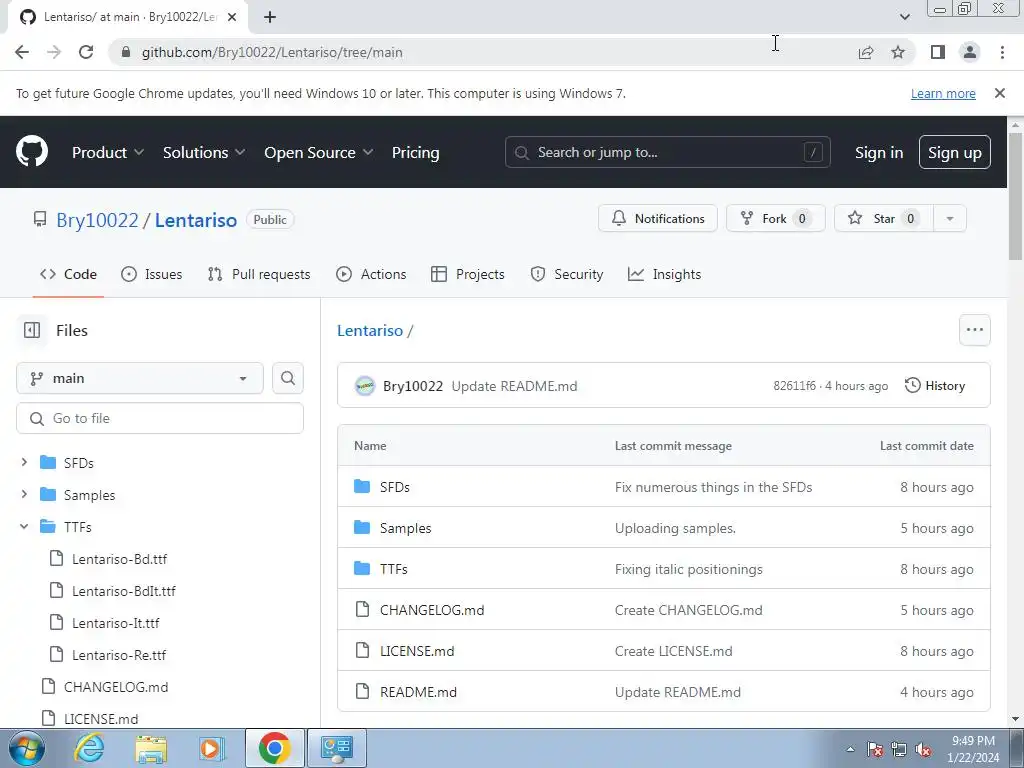Open the Chrome profile avatar icon
1024x768 pixels.
pos(970,52)
